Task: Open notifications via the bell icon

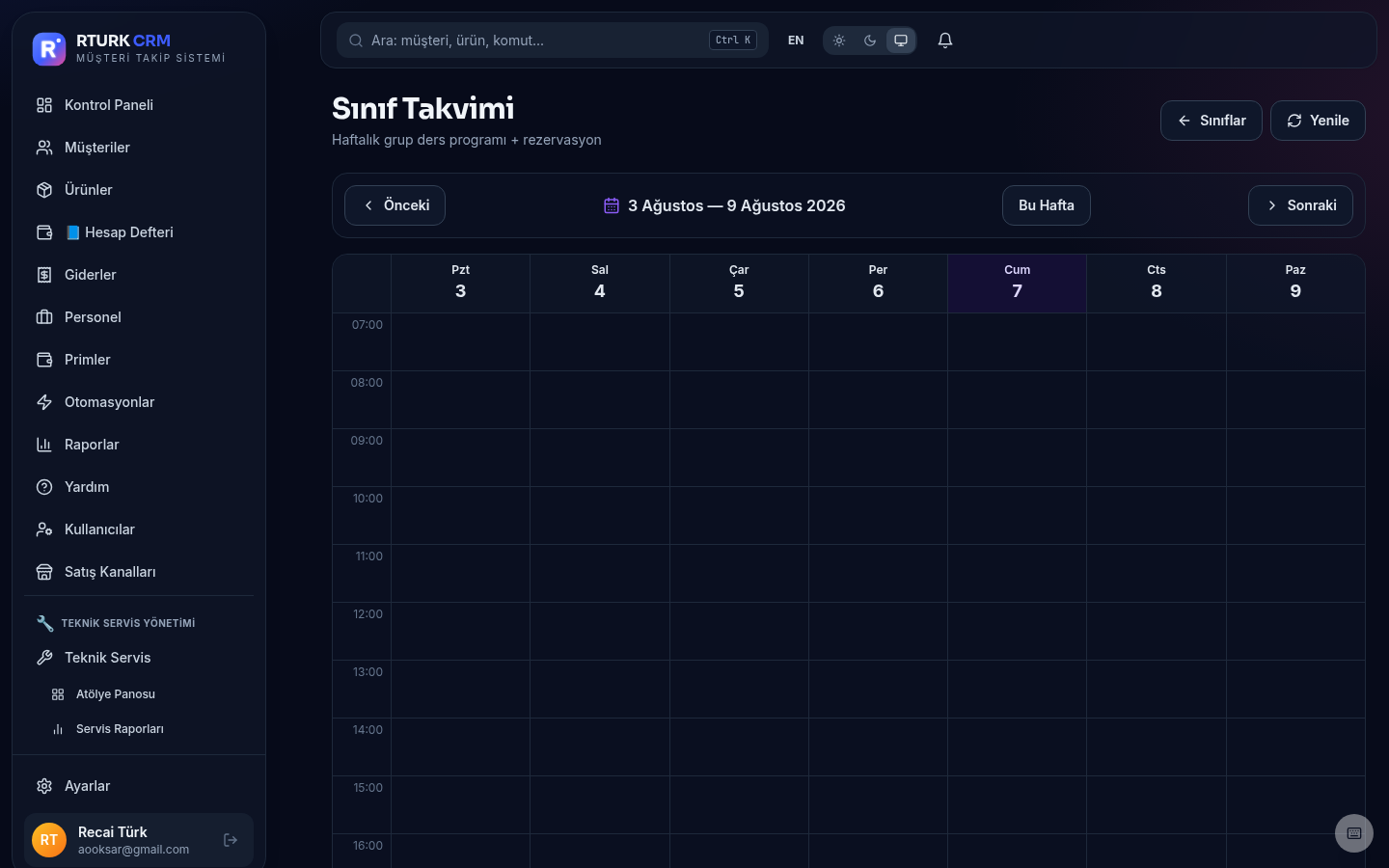Action: [x=945, y=41]
